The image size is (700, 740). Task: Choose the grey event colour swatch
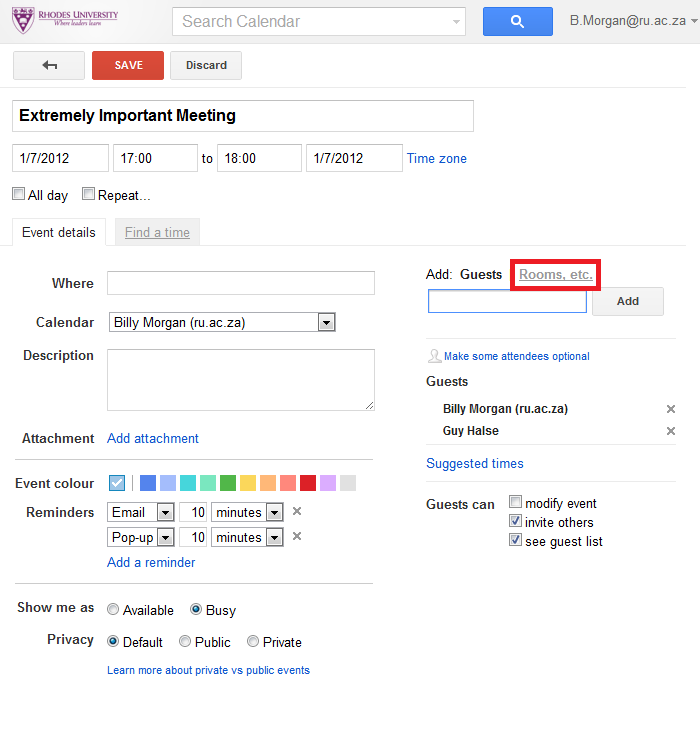348,483
